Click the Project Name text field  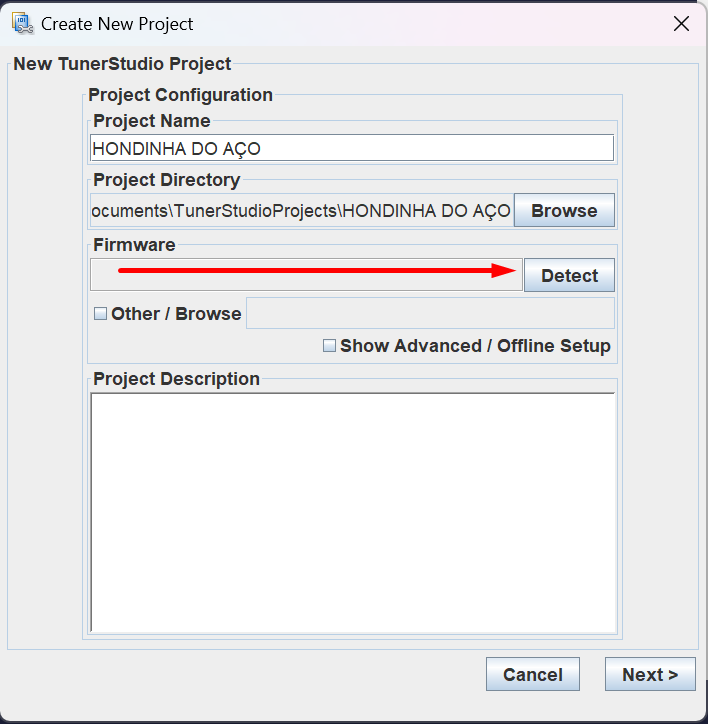coord(351,148)
